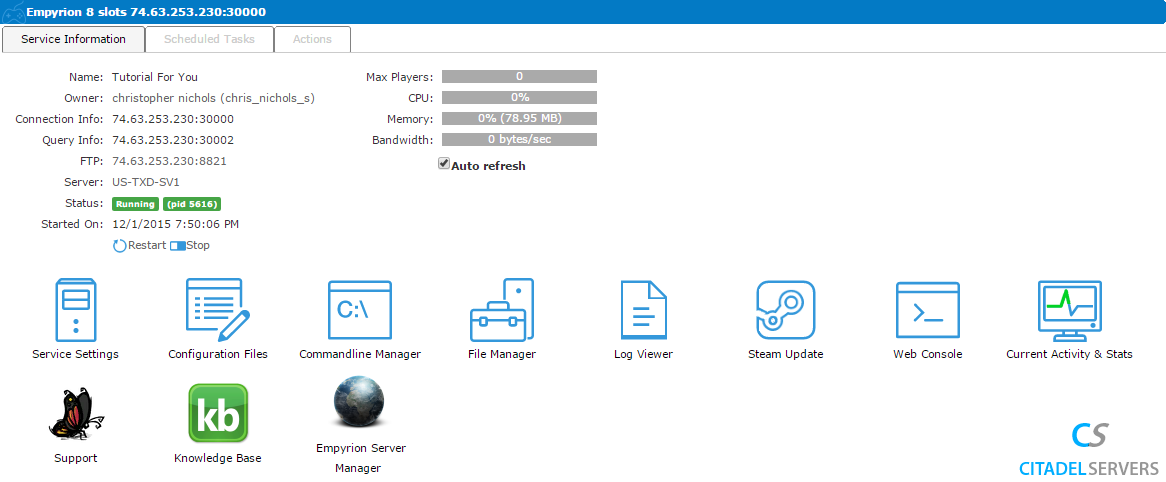This screenshot has height=482, width=1166.
Task: Click the service name Tutorial For You
Action: pos(155,77)
